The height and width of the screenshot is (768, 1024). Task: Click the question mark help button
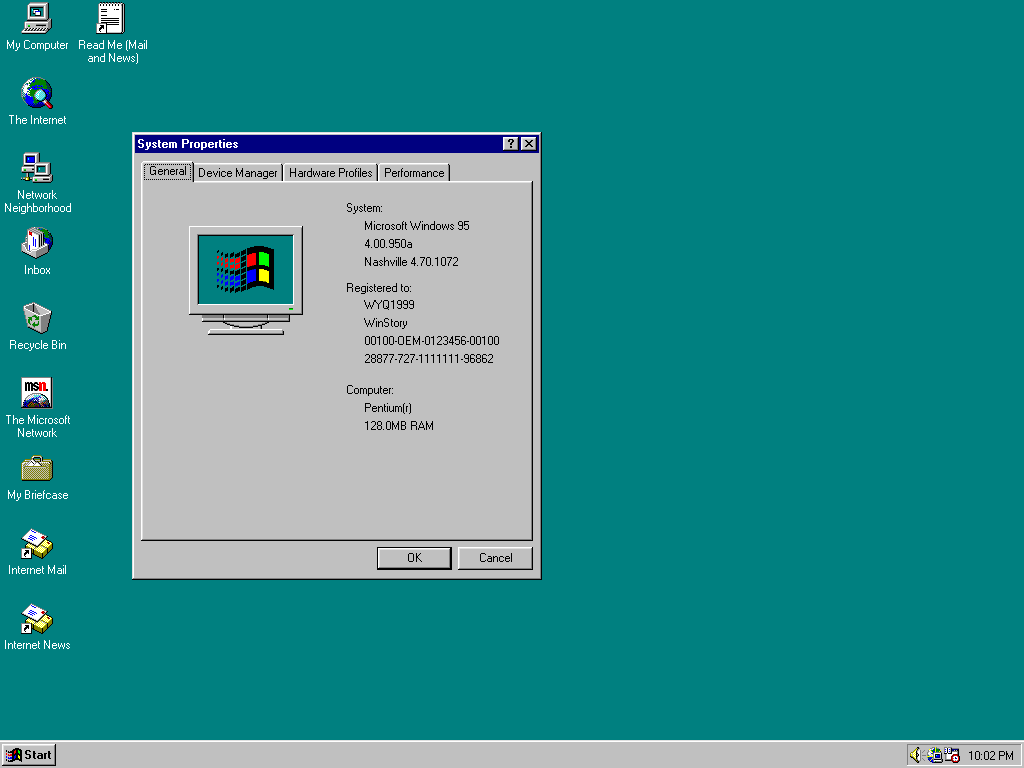point(511,144)
